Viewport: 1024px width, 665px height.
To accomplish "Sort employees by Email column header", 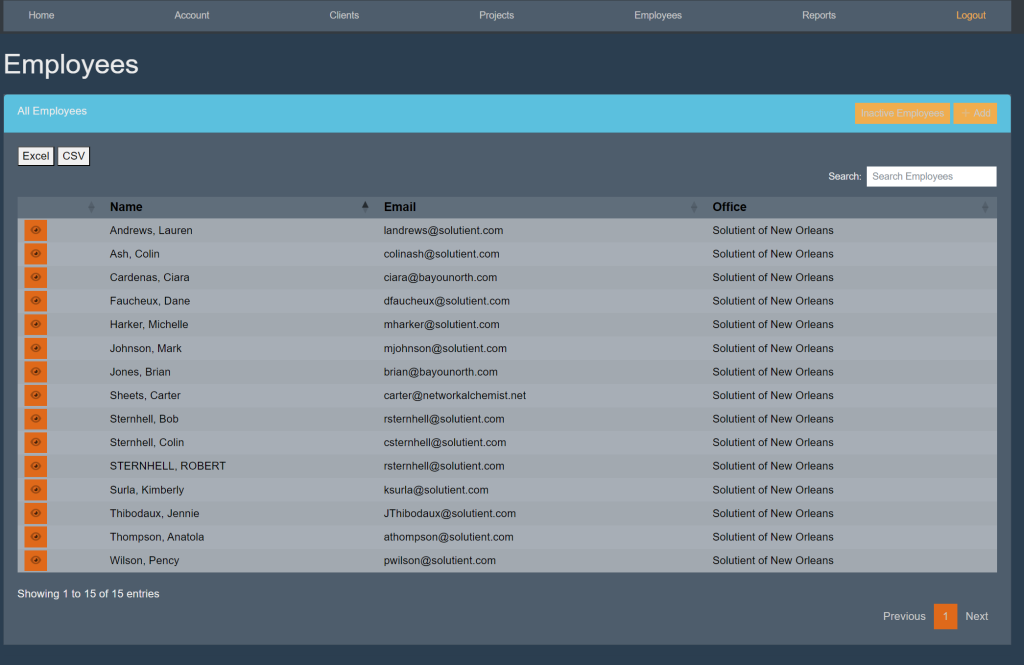I will click(x=400, y=207).
